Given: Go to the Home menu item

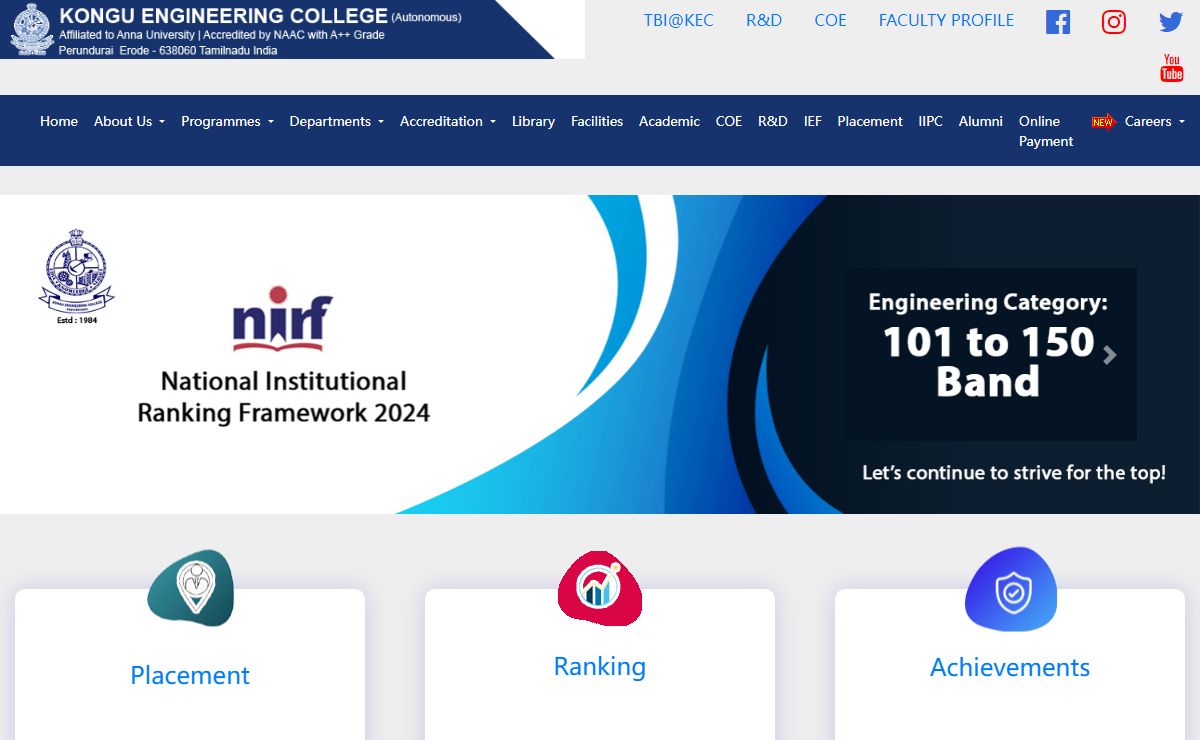Looking at the screenshot, I should click(x=59, y=121).
